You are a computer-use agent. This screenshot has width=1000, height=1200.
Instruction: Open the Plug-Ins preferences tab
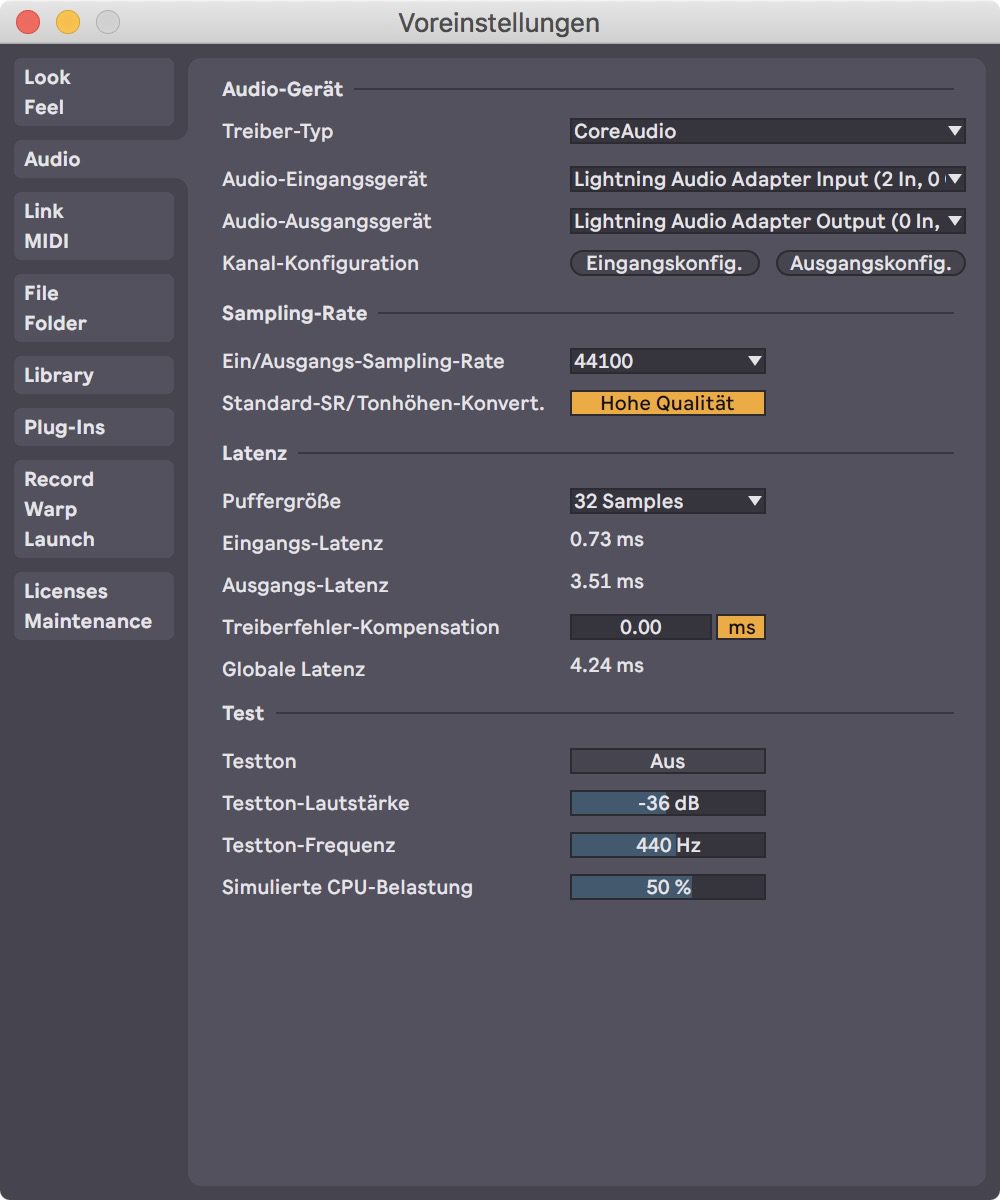[93, 427]
